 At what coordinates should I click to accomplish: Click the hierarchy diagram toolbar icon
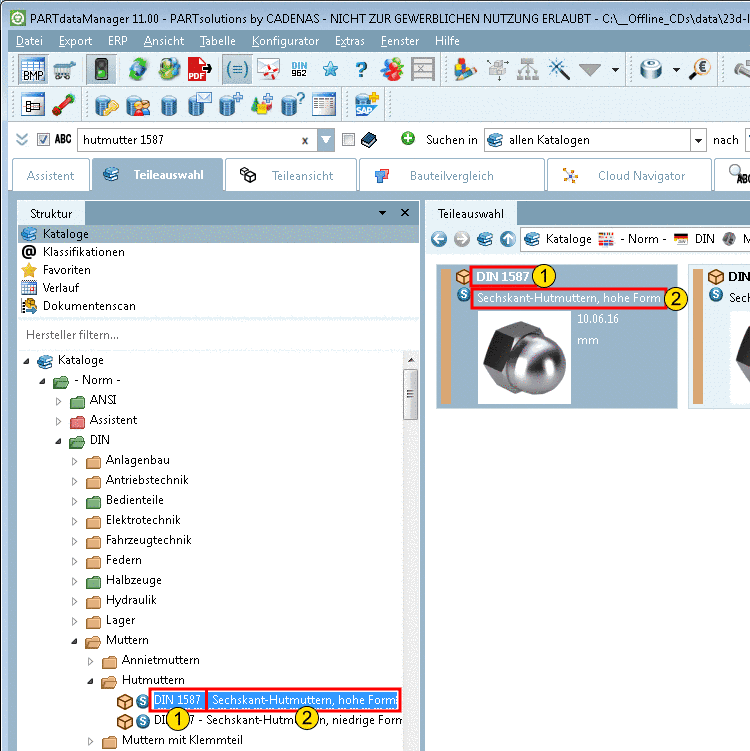click(528, 69)
